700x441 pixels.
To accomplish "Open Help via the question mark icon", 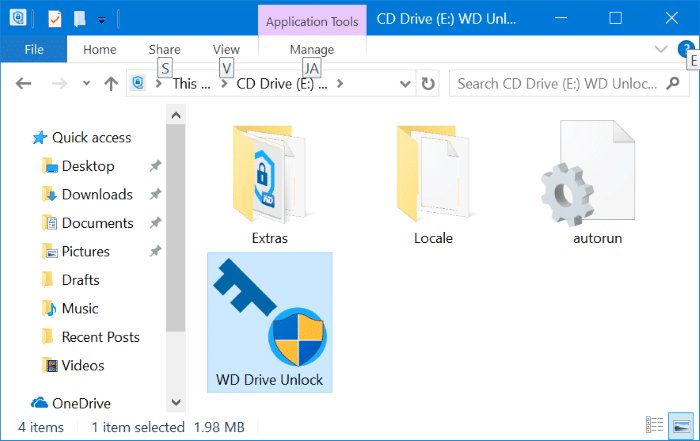I will pos(686,49).
